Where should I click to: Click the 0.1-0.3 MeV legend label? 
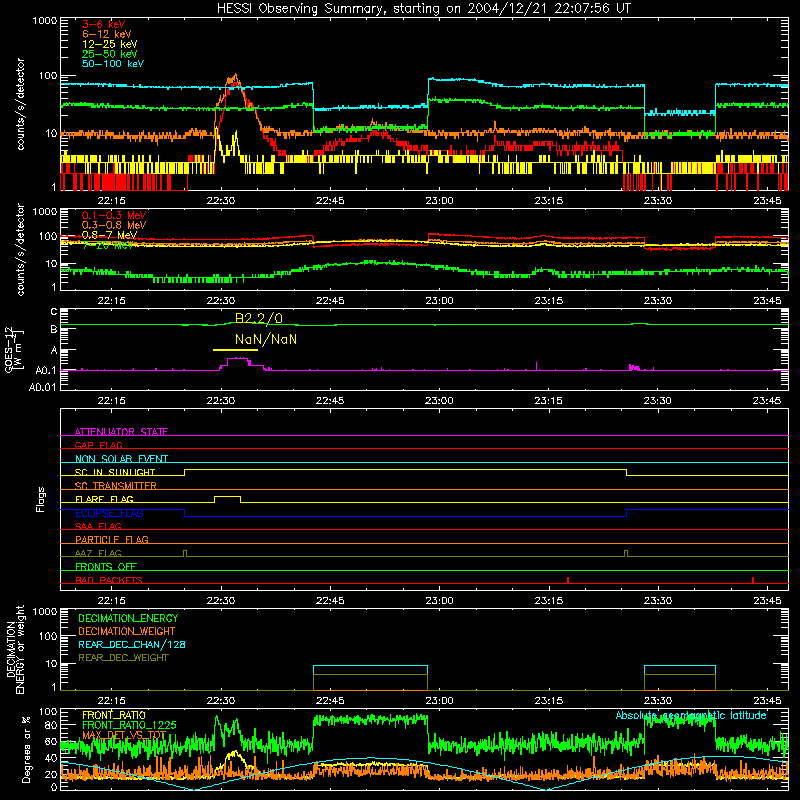114,215
